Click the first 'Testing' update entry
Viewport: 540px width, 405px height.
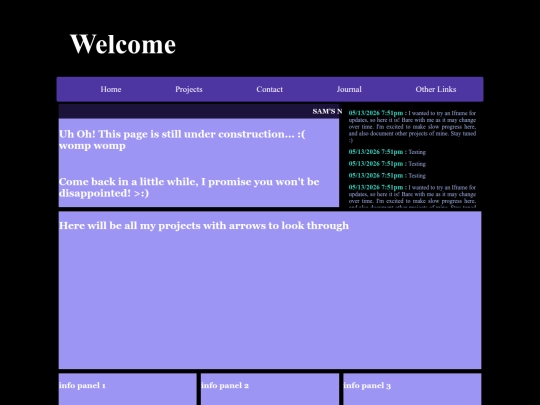(387, 152)
